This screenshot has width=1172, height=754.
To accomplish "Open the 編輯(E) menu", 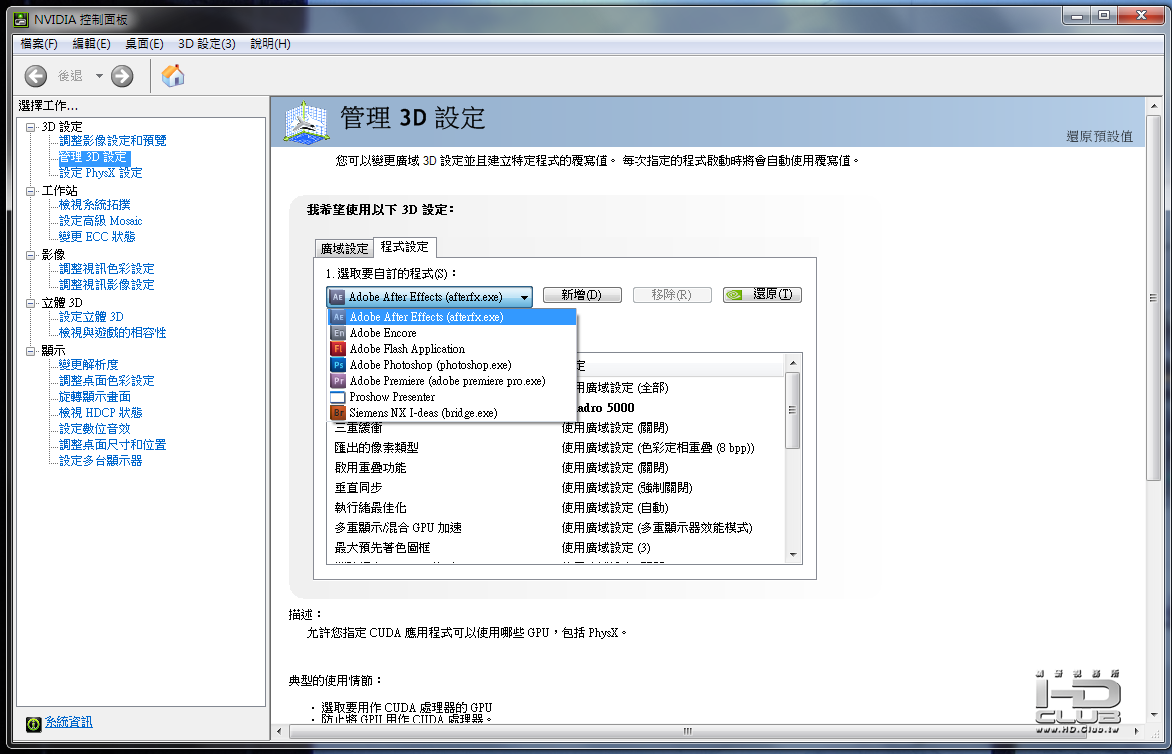I will [x=91, y=43].
